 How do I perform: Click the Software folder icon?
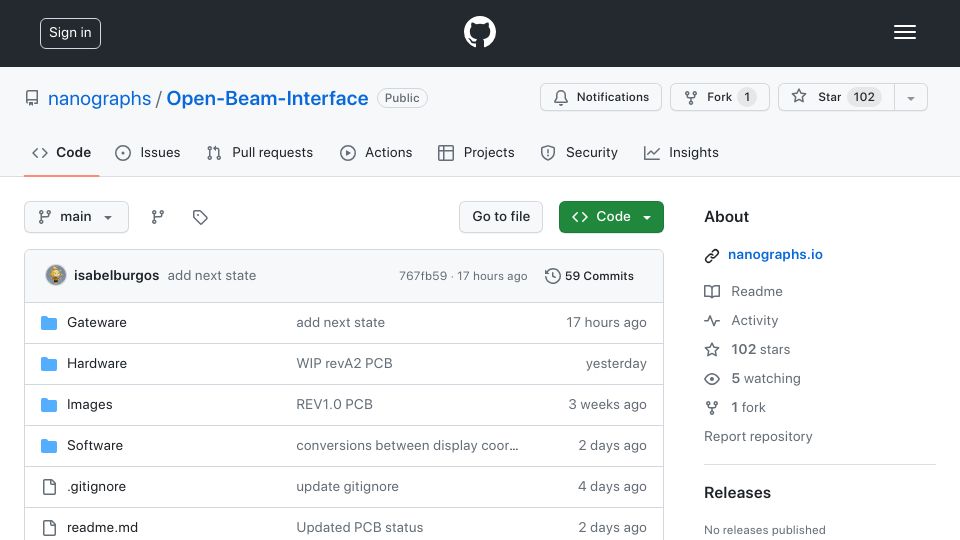(x=49, y=446)
